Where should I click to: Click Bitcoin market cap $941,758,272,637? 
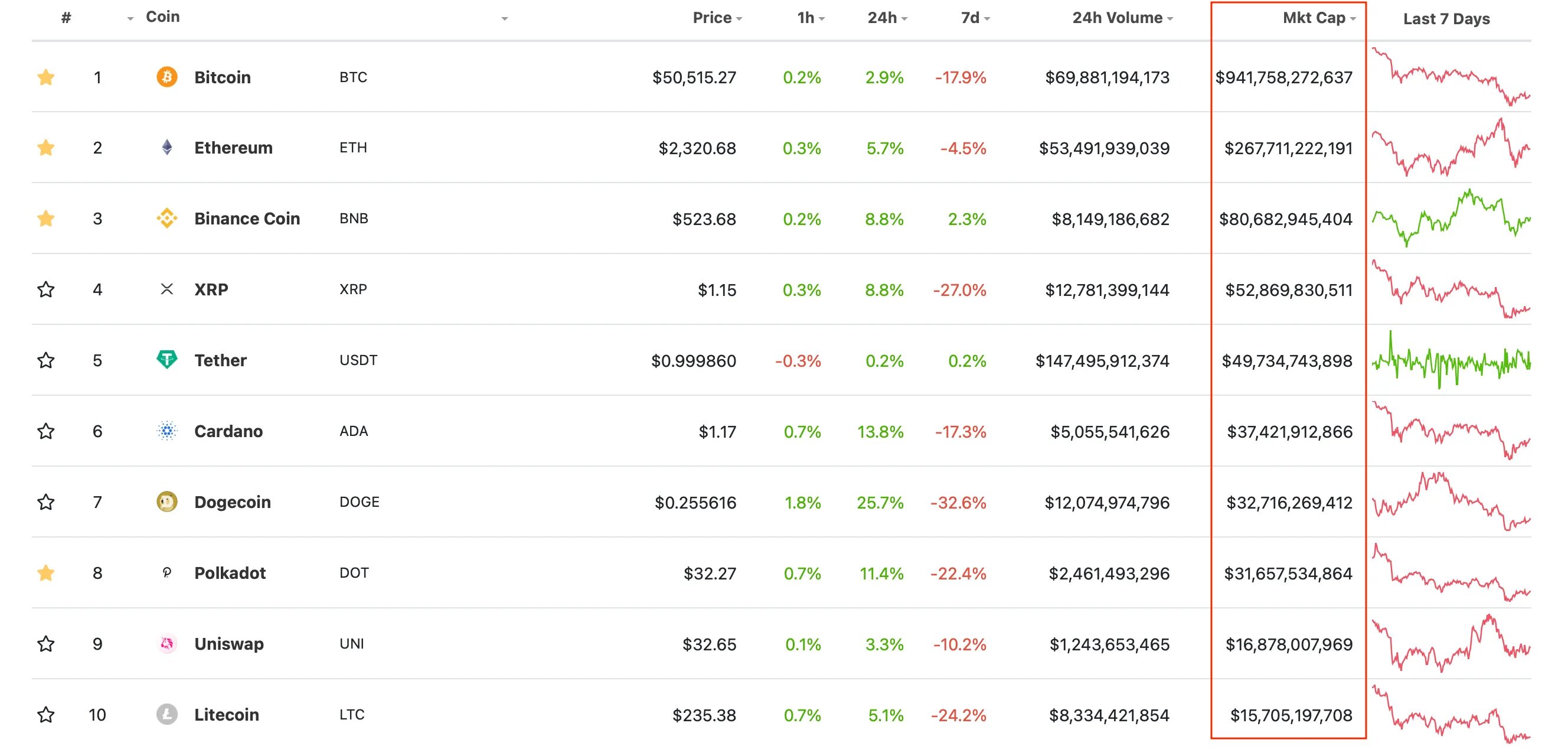coord(1283,77)
